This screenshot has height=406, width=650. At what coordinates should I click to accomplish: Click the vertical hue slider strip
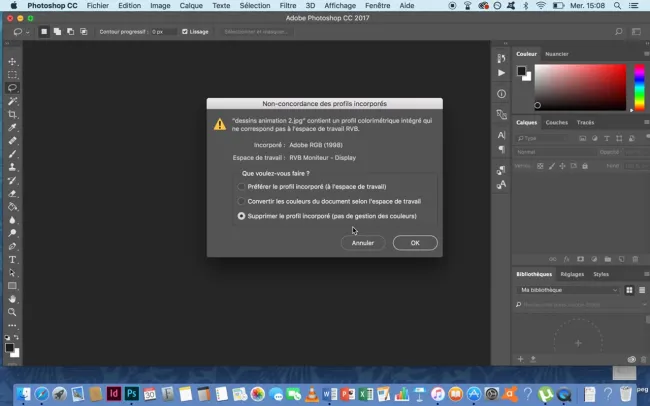pyautogui.click(x=640, y=87)
